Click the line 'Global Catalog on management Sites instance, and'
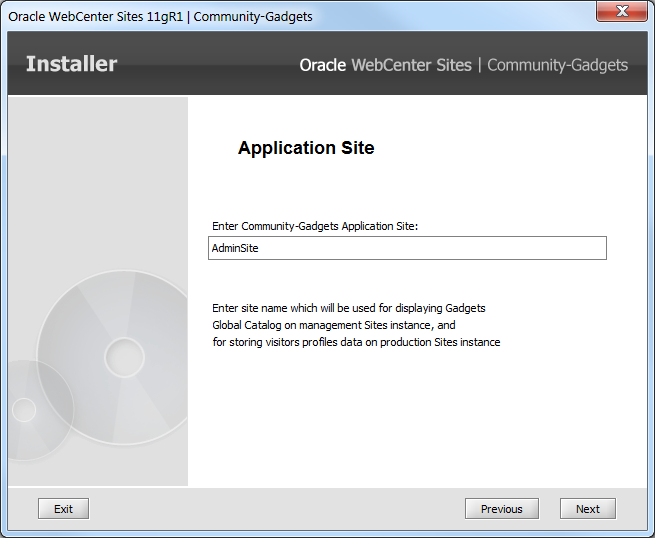The width and height of the screenshot is (655, 538). [x=334, y=325]
